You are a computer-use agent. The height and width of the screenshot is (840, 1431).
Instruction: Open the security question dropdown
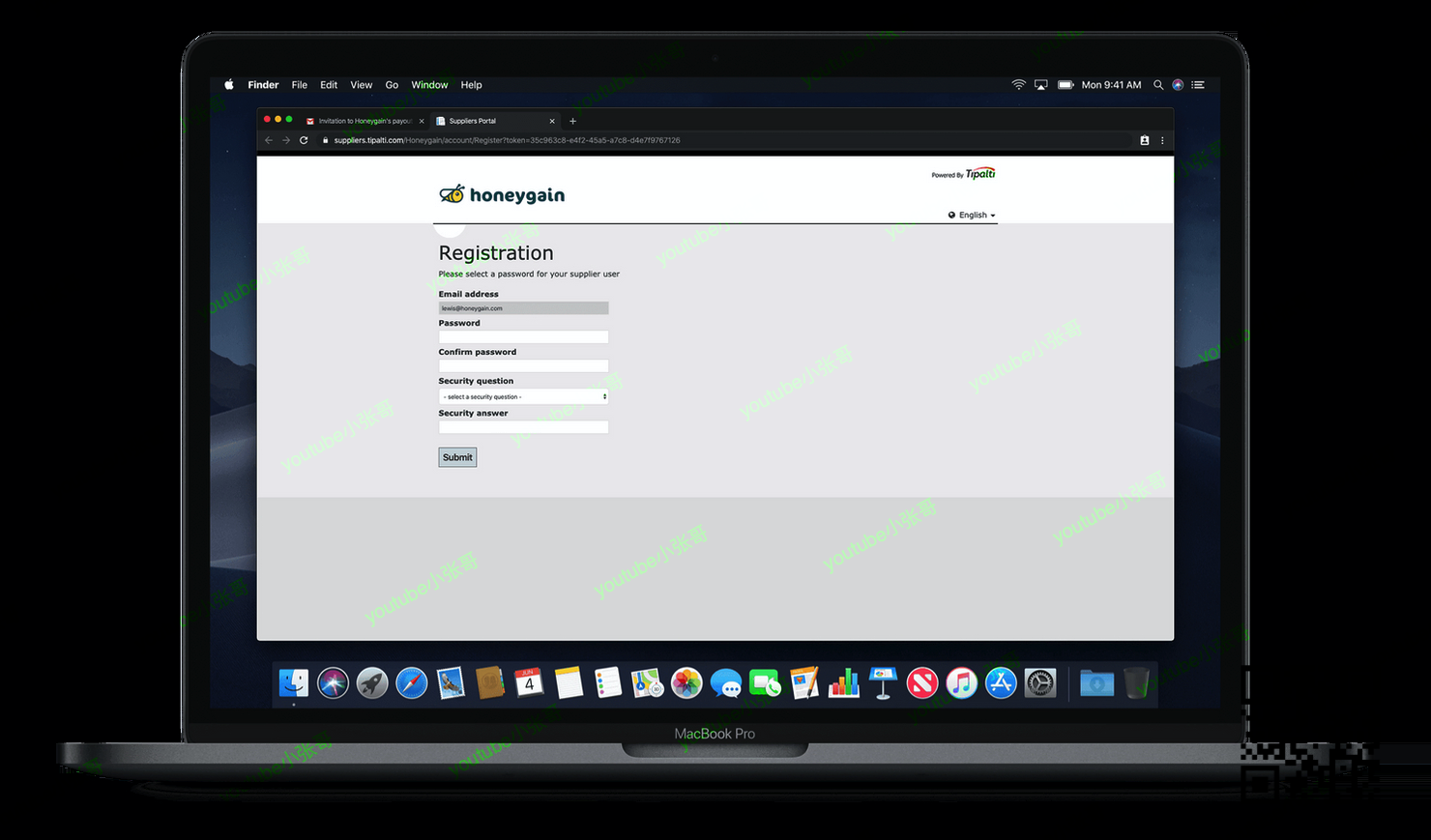tap(523, 396)
